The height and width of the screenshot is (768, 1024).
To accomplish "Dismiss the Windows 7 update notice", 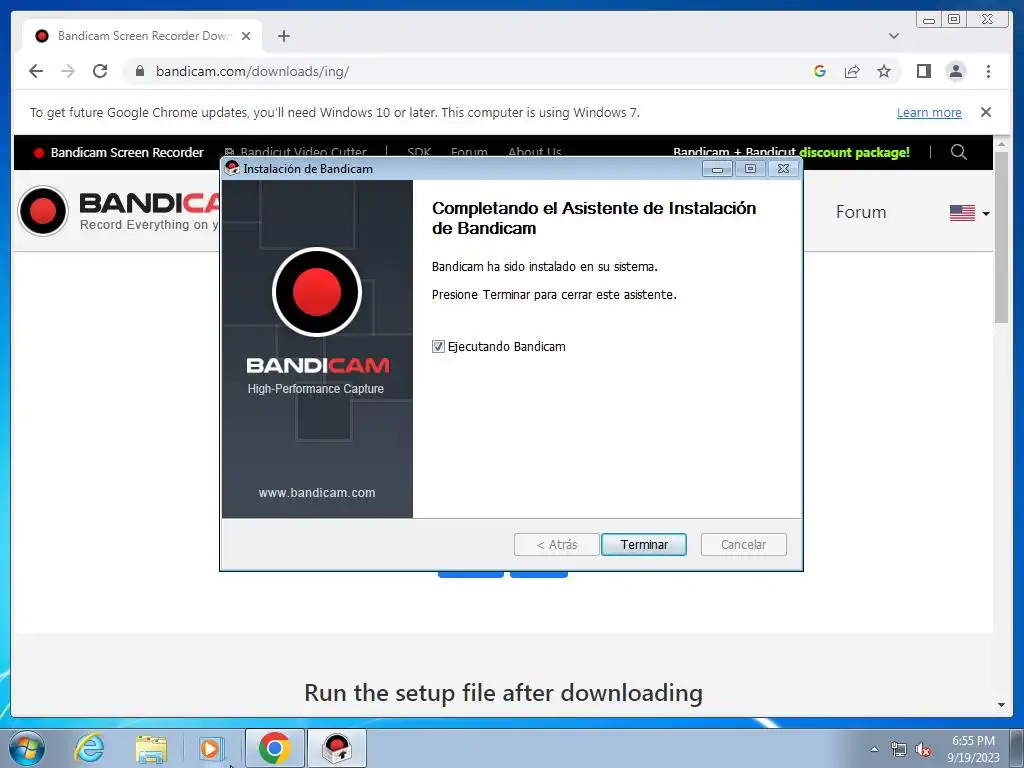I will click(x=985, y=112).
